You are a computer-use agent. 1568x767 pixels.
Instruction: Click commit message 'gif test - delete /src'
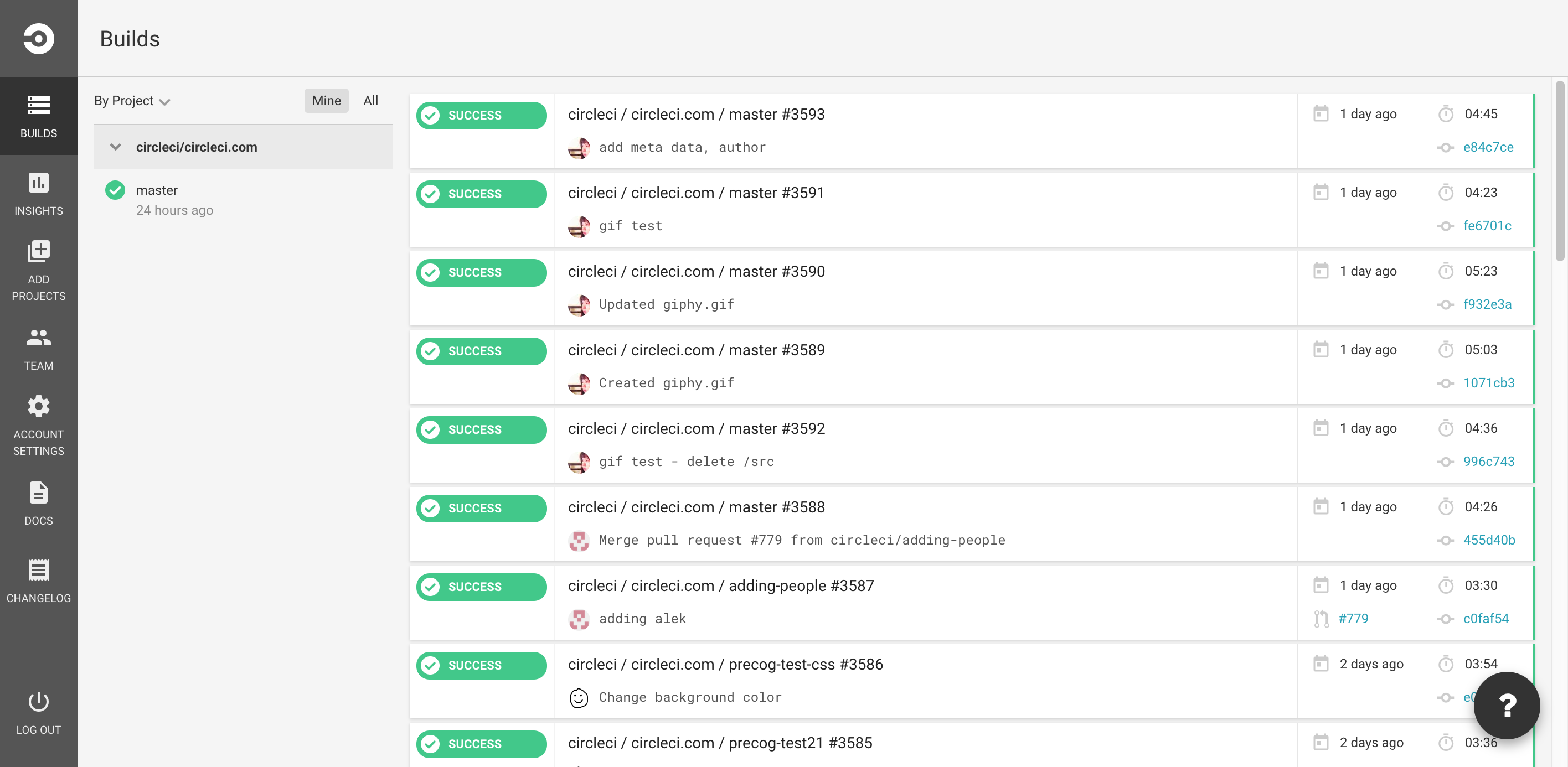pyautogui.click(x=686, y=462)
